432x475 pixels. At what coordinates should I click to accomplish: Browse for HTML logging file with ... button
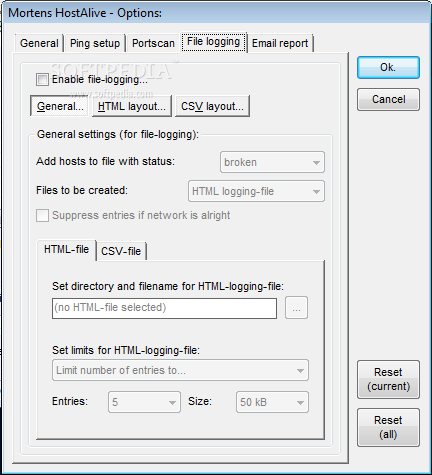pyautogui.click(x=296, y=308)
